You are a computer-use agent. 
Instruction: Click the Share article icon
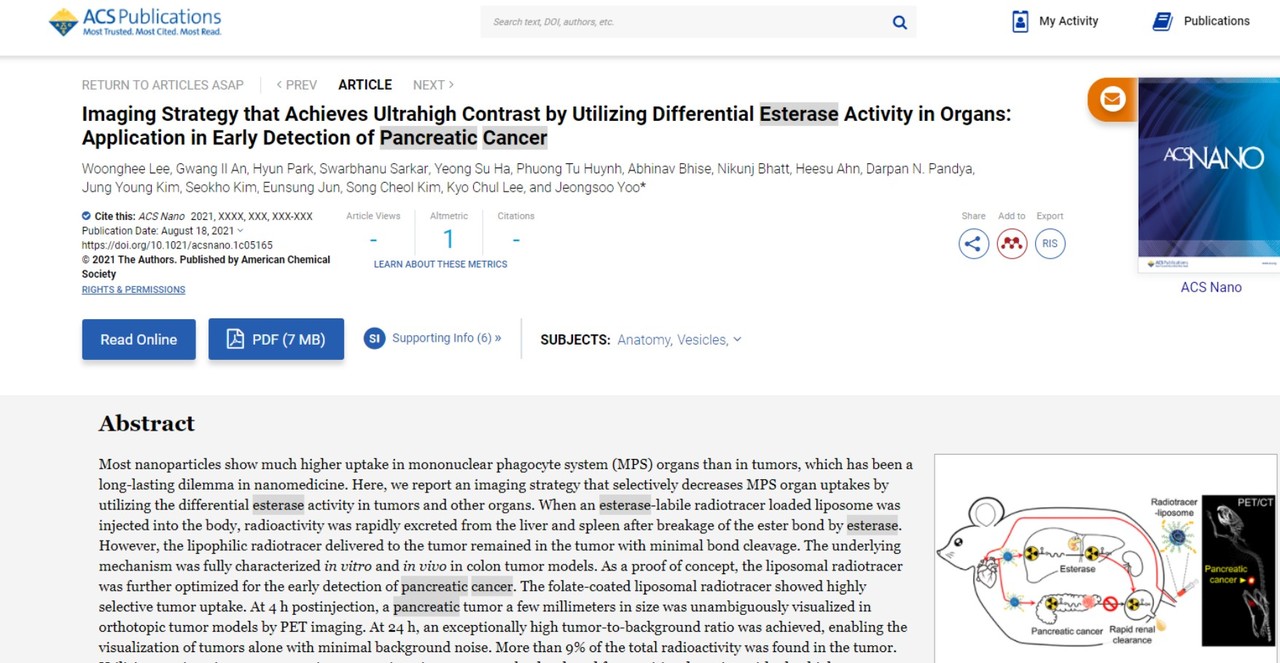tap(973, 243)
